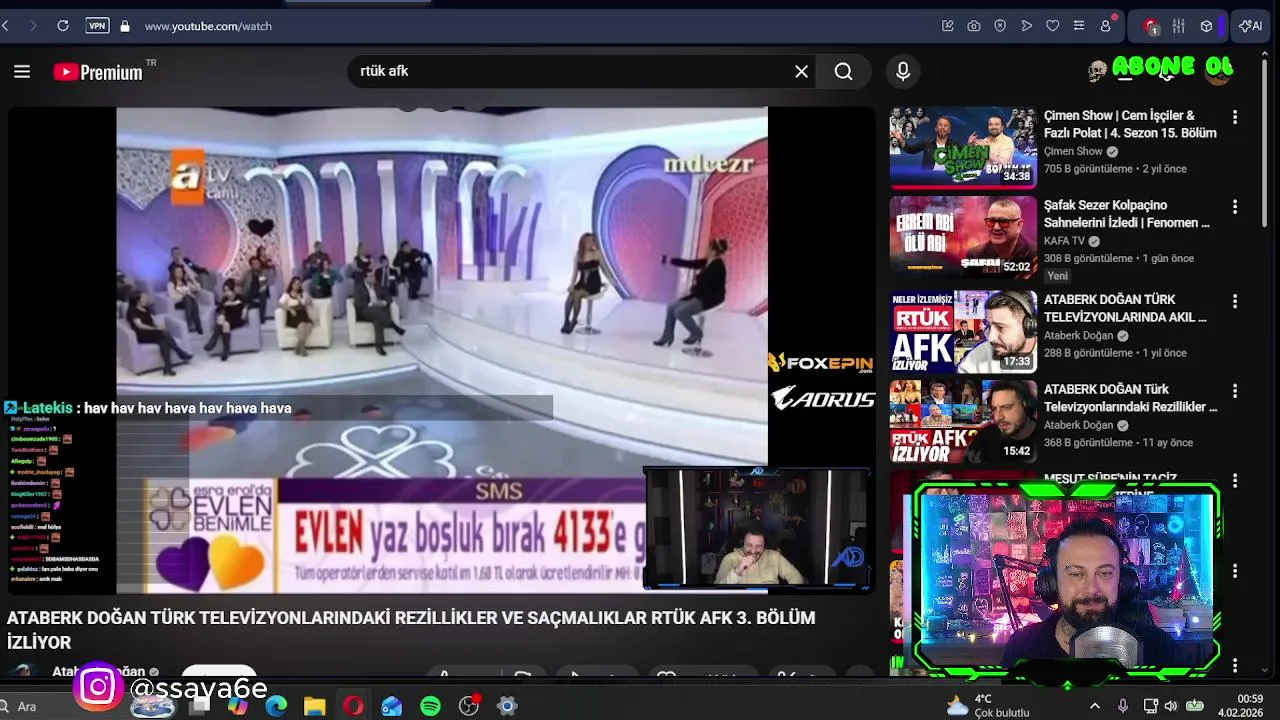Open the edit page note icon
The image size is (1280, 720).
pos(948,26)
